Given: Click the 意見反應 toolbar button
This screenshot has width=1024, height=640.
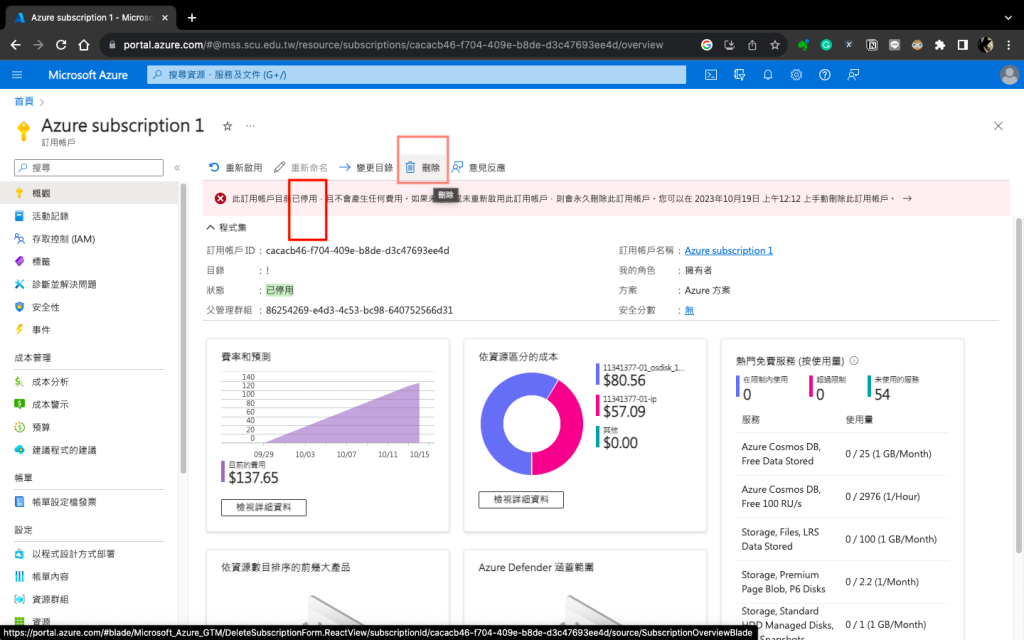Looking at the screenshot, I should (479, 167).
